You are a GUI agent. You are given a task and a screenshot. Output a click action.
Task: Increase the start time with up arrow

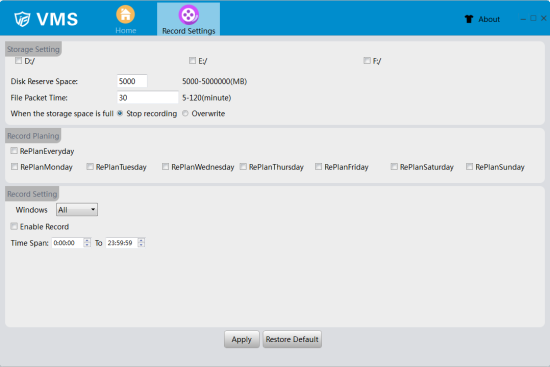87,240
